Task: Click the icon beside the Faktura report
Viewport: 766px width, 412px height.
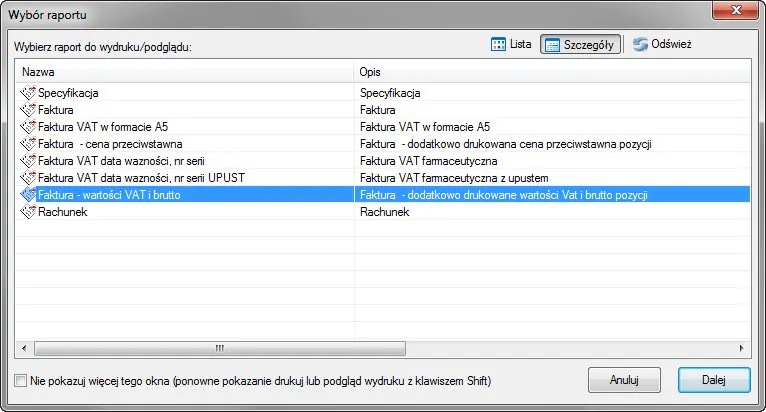Action: (x=28, y=109)
